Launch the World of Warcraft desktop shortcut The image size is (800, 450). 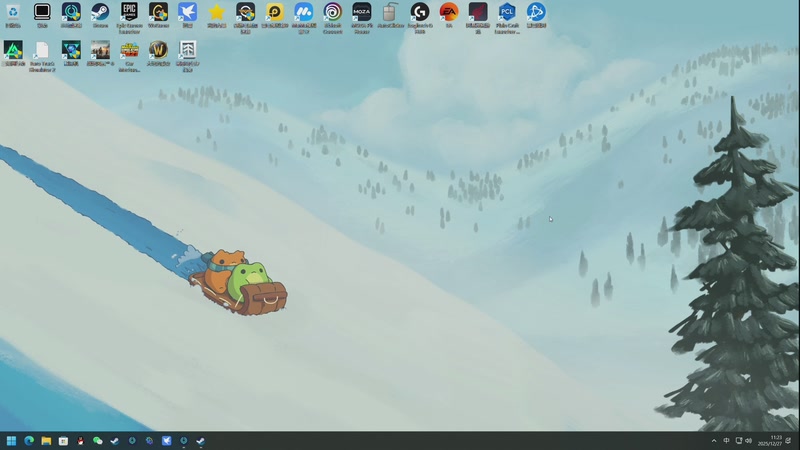pyautogui.click(x=158, y=54)
